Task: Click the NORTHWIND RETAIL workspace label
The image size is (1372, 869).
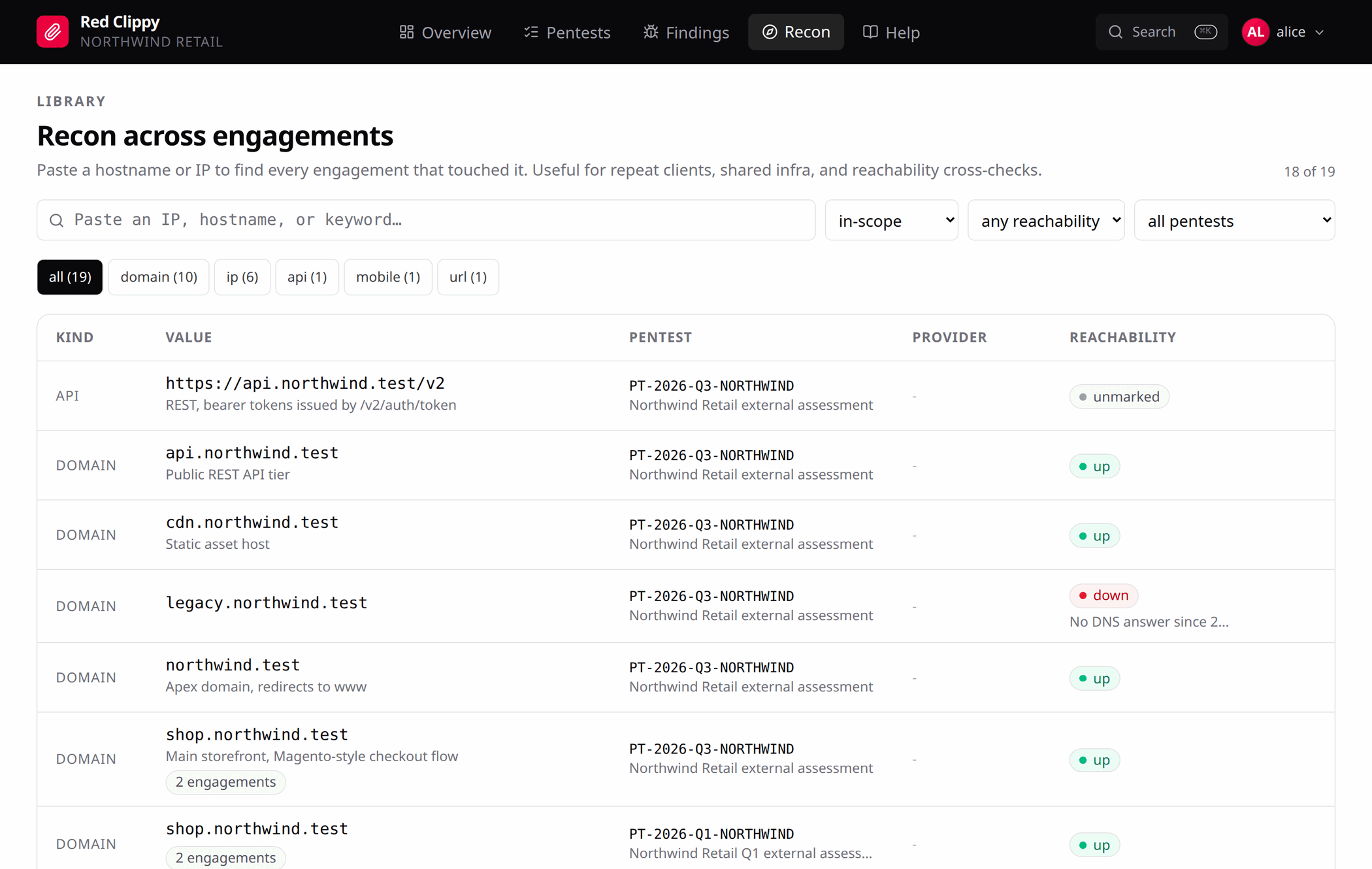Action: (x=151, y=42)
